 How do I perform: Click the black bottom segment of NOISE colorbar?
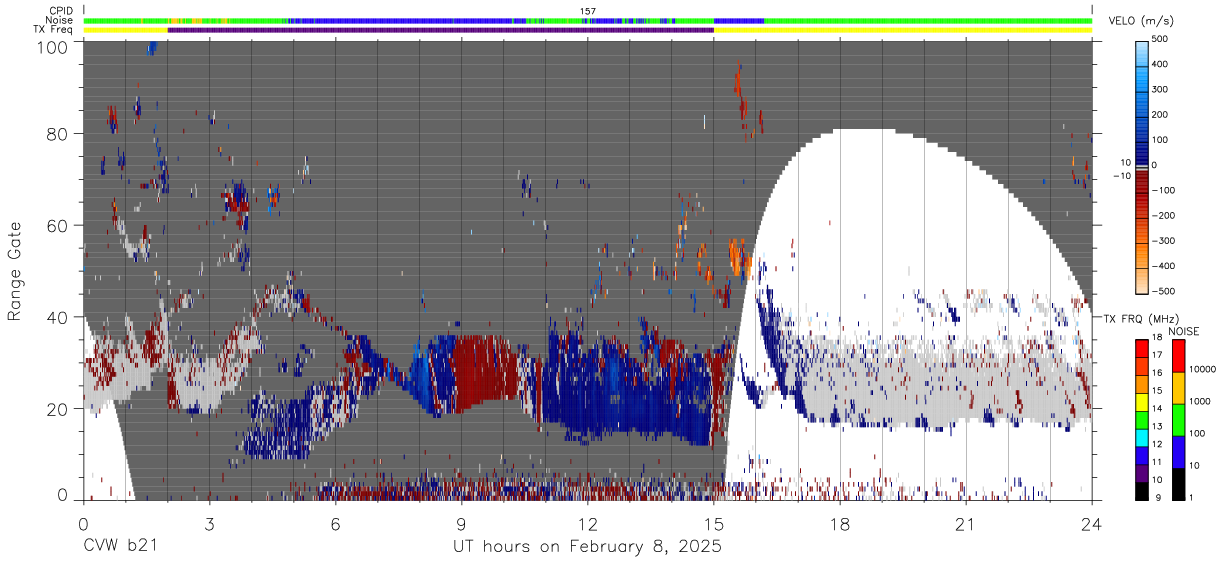(1177, 484)
